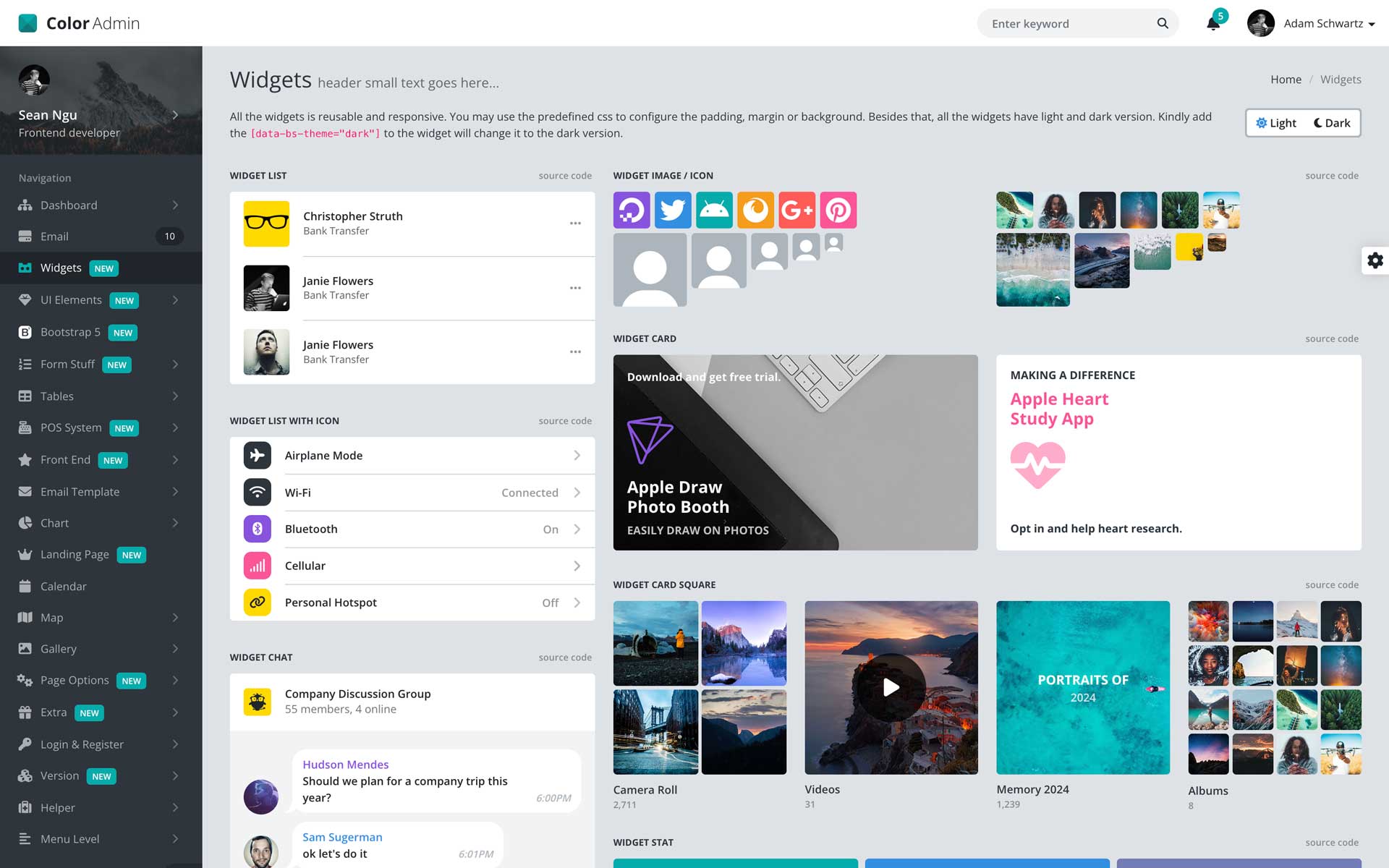Switch to Dark theme
Image resolution: width=1389 pixels, height=868 pixels.
coord(1332,123)
